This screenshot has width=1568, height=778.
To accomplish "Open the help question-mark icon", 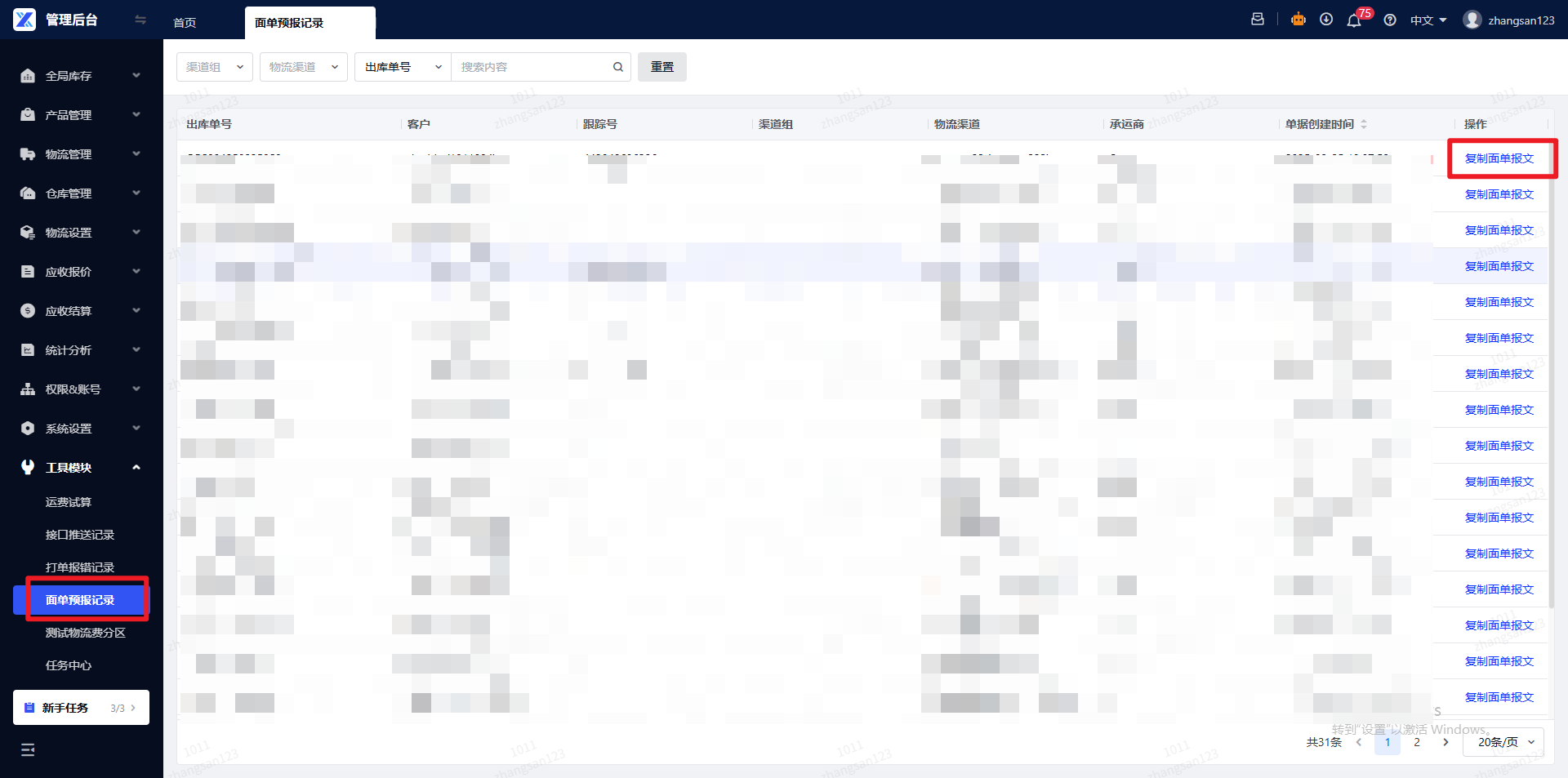I will (x=1390, y=20).
